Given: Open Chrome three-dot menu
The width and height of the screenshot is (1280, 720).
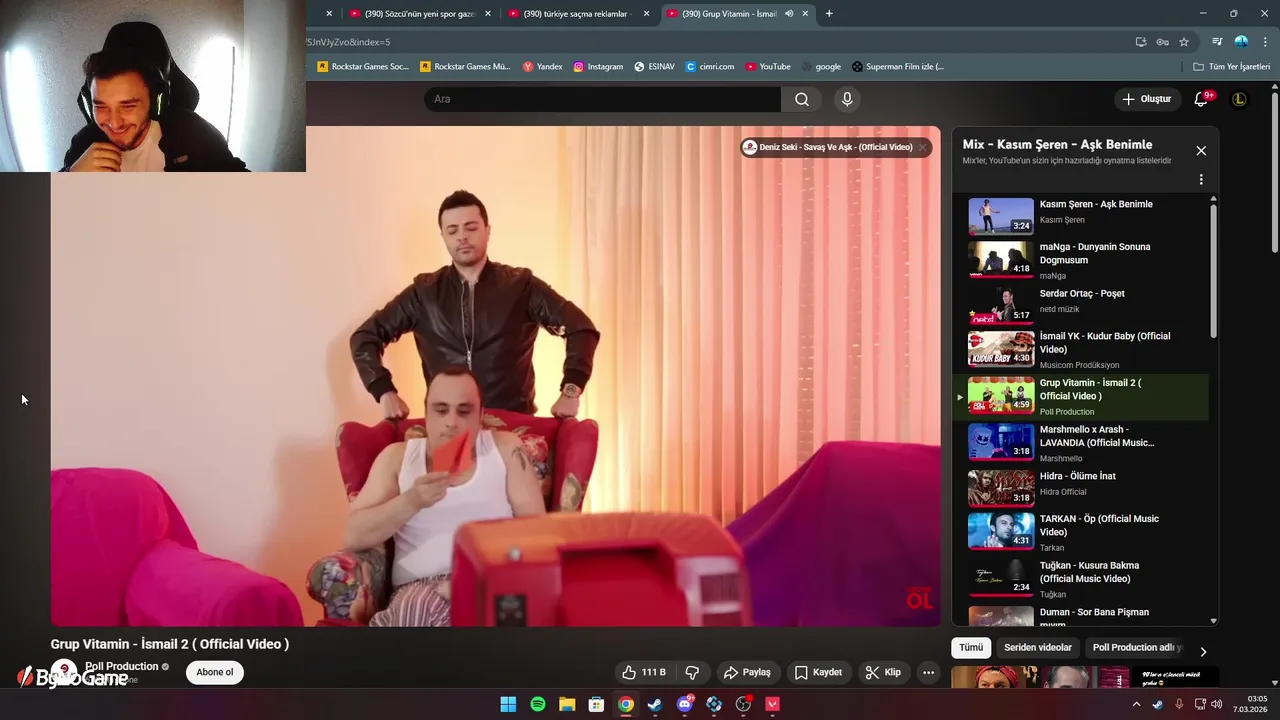Looking at the screenshot, I should [1265, 42].
